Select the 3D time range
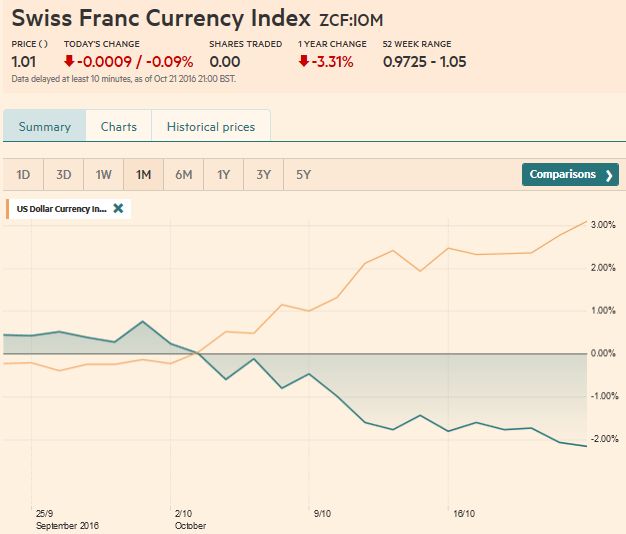Viewport: 626px width, 534px height. point(63,175)
